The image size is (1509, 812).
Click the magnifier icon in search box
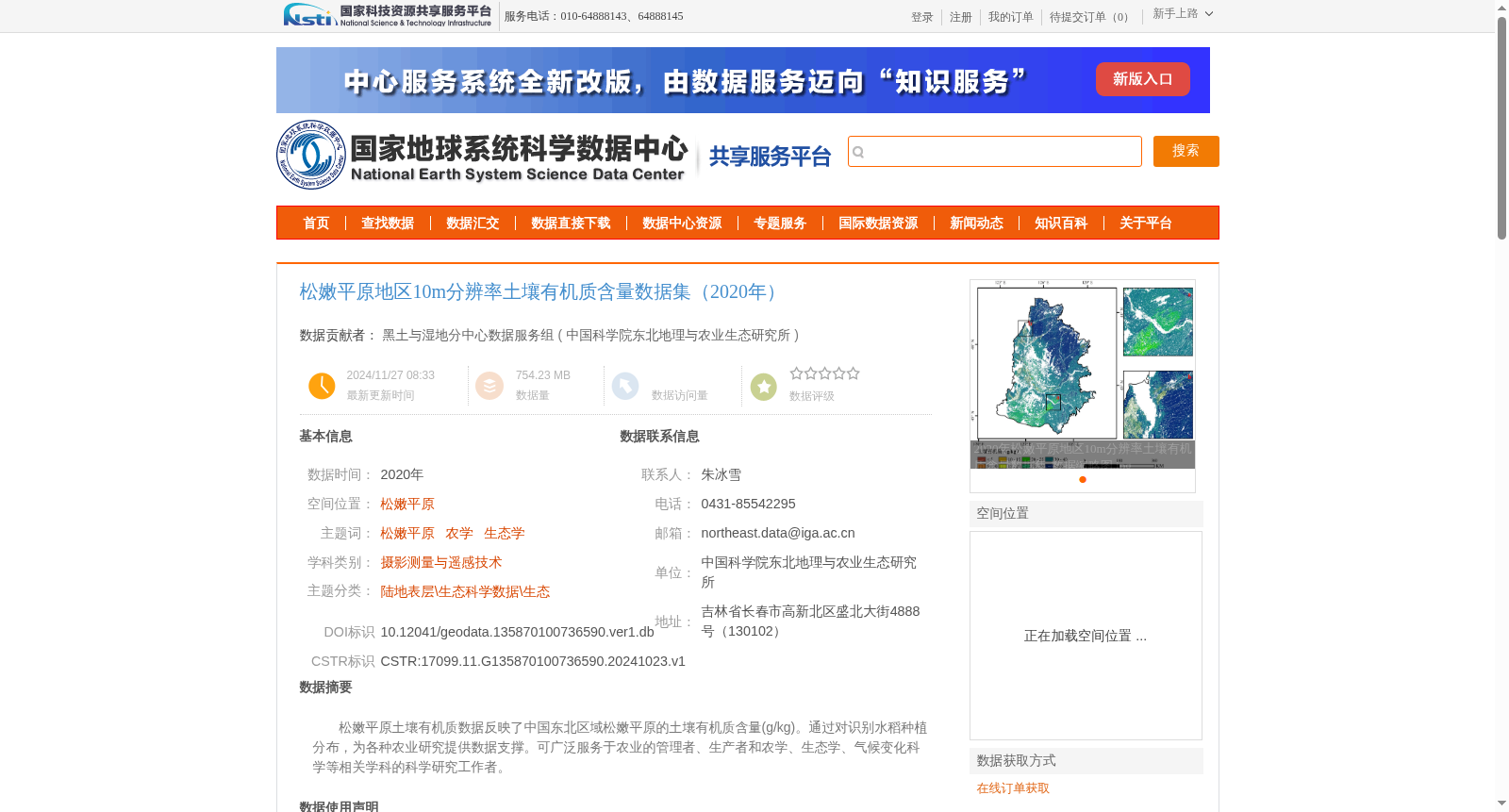pyautogui.click(x=858, y=152)
